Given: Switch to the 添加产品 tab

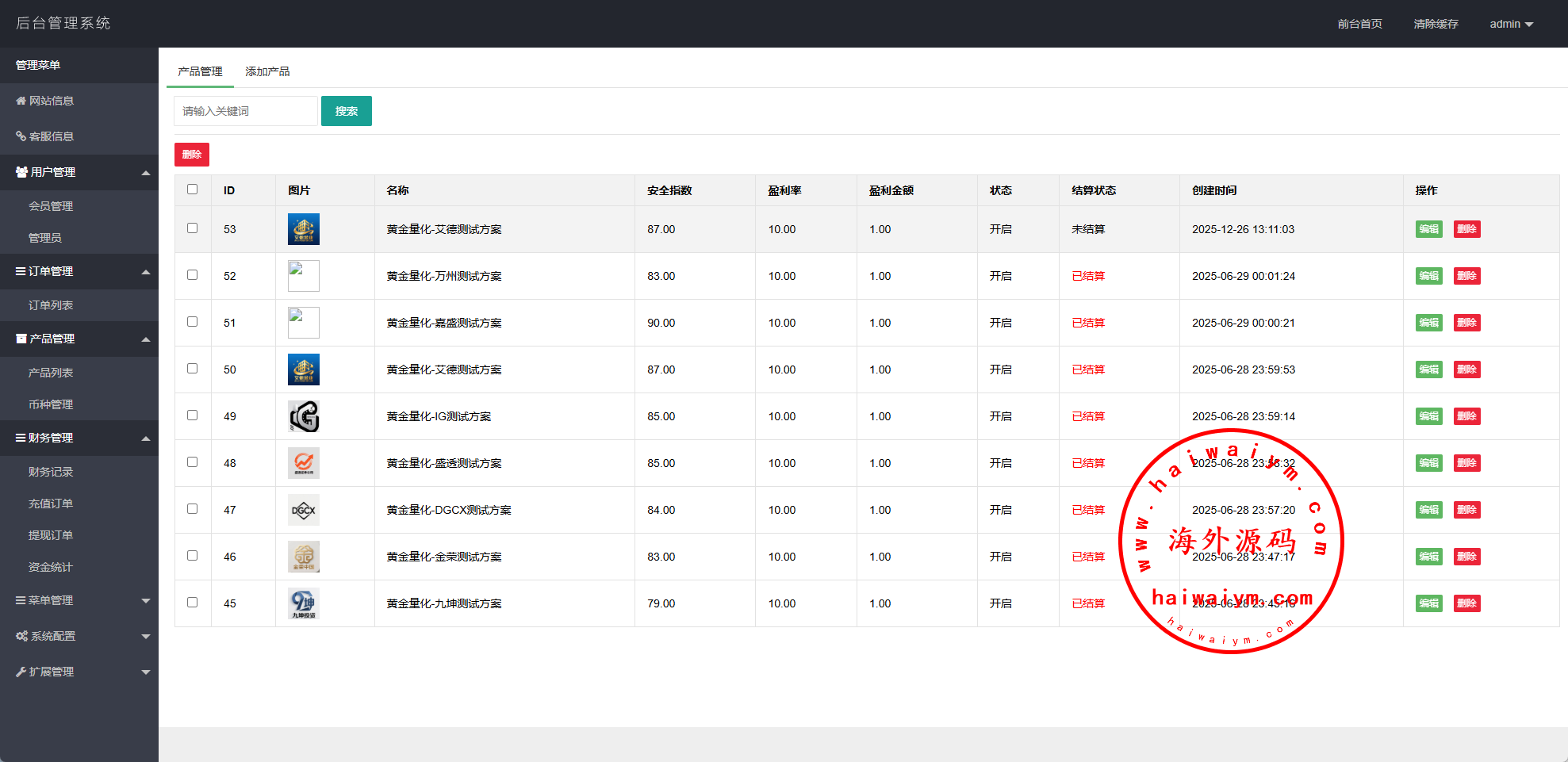Looking at the screenshot, I should pyautogui.click(x=267, y=71).
